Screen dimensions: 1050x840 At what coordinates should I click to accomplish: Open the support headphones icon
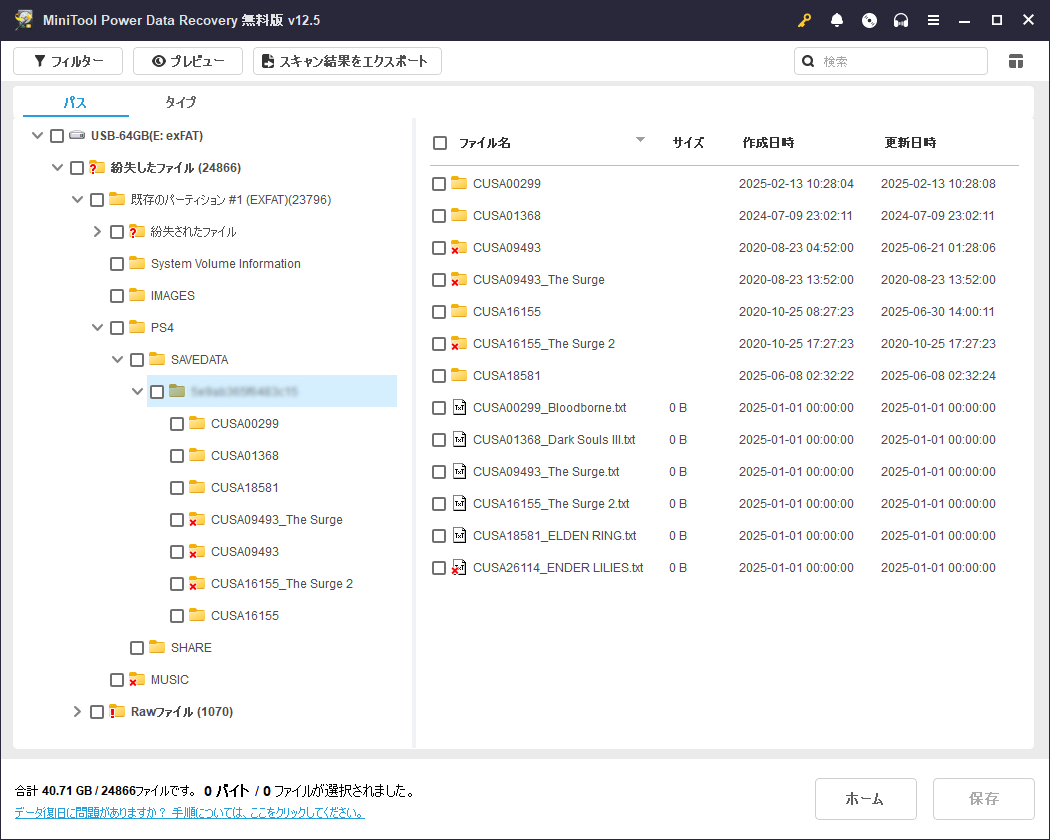coord(901,20)
